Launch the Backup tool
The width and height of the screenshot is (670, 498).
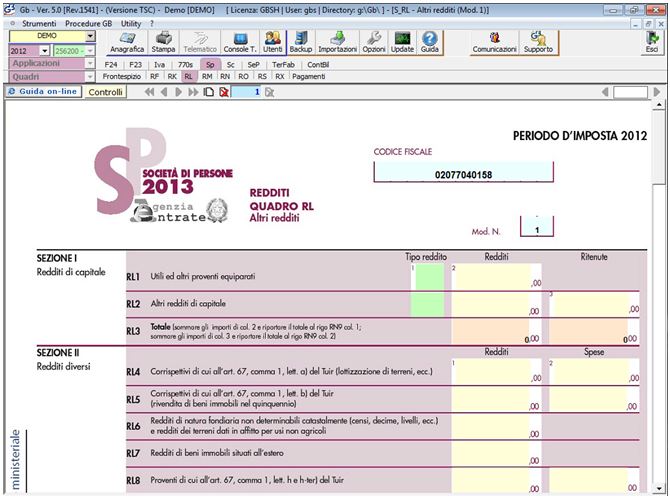tap(300, 43)
